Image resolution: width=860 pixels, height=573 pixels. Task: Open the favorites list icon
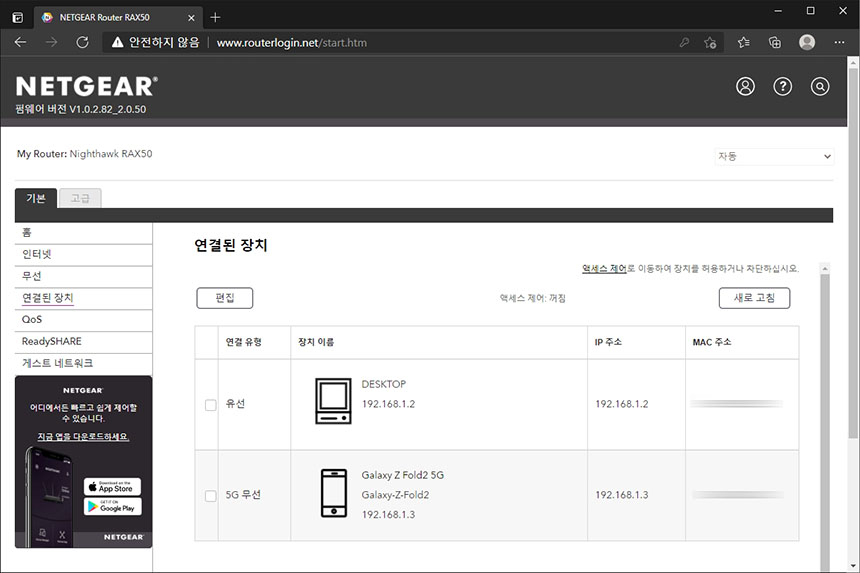(x=744, y=42)
